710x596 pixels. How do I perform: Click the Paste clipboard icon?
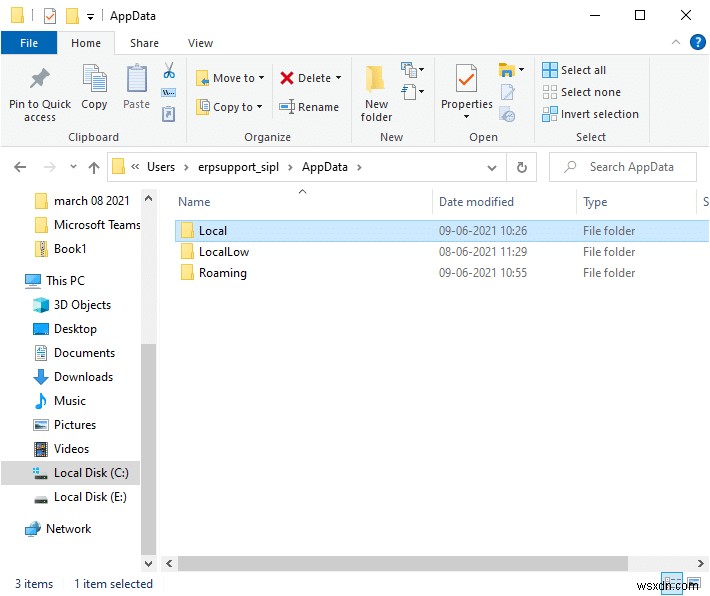(136, 78)
